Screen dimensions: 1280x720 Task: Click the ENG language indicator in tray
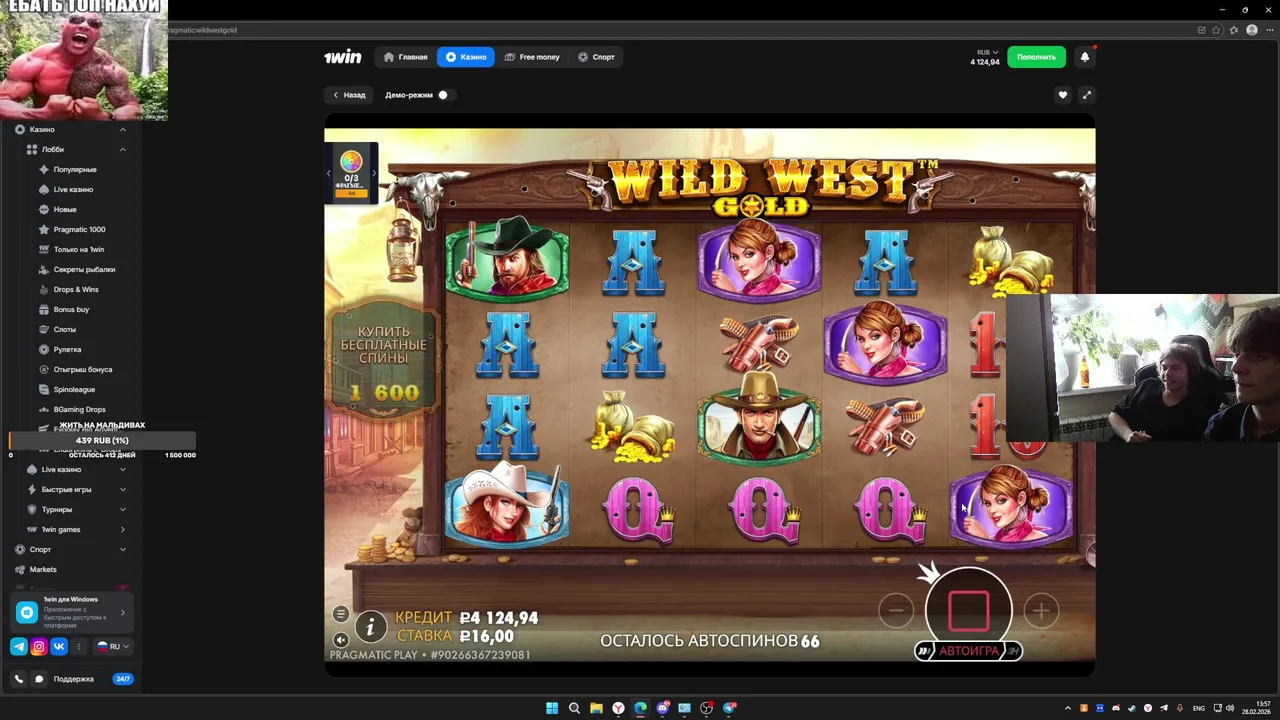click(x=1199, y=708)
